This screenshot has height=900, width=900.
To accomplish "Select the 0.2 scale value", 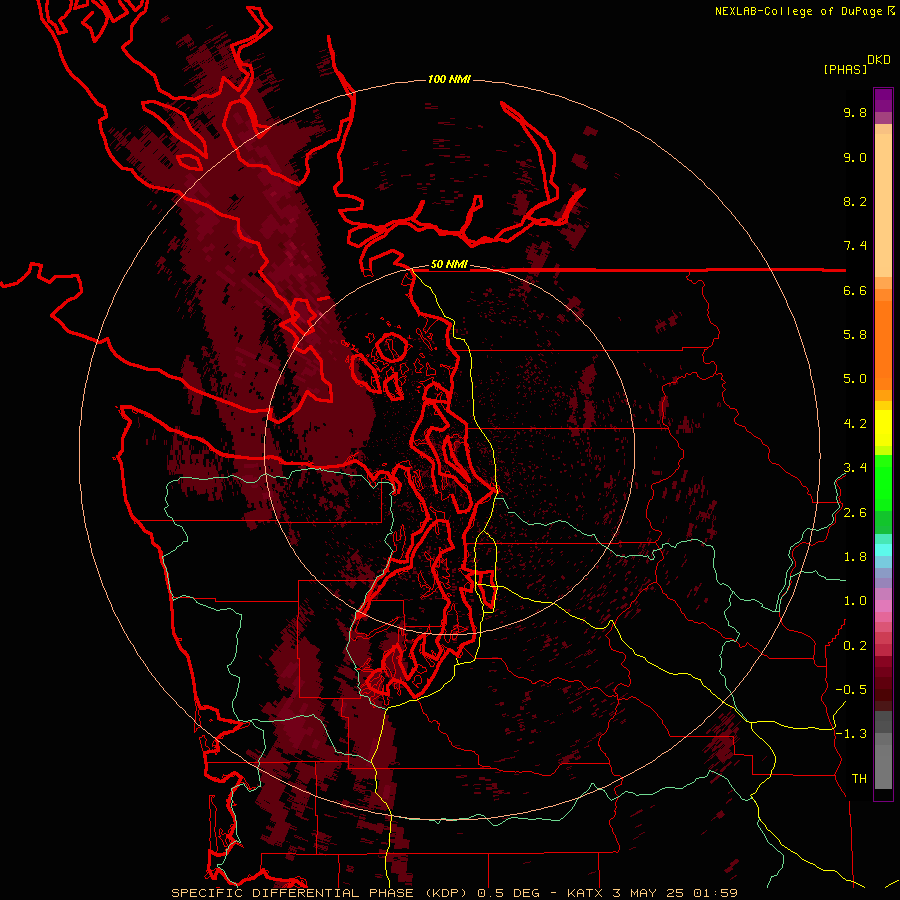I will tap(855, 646).
